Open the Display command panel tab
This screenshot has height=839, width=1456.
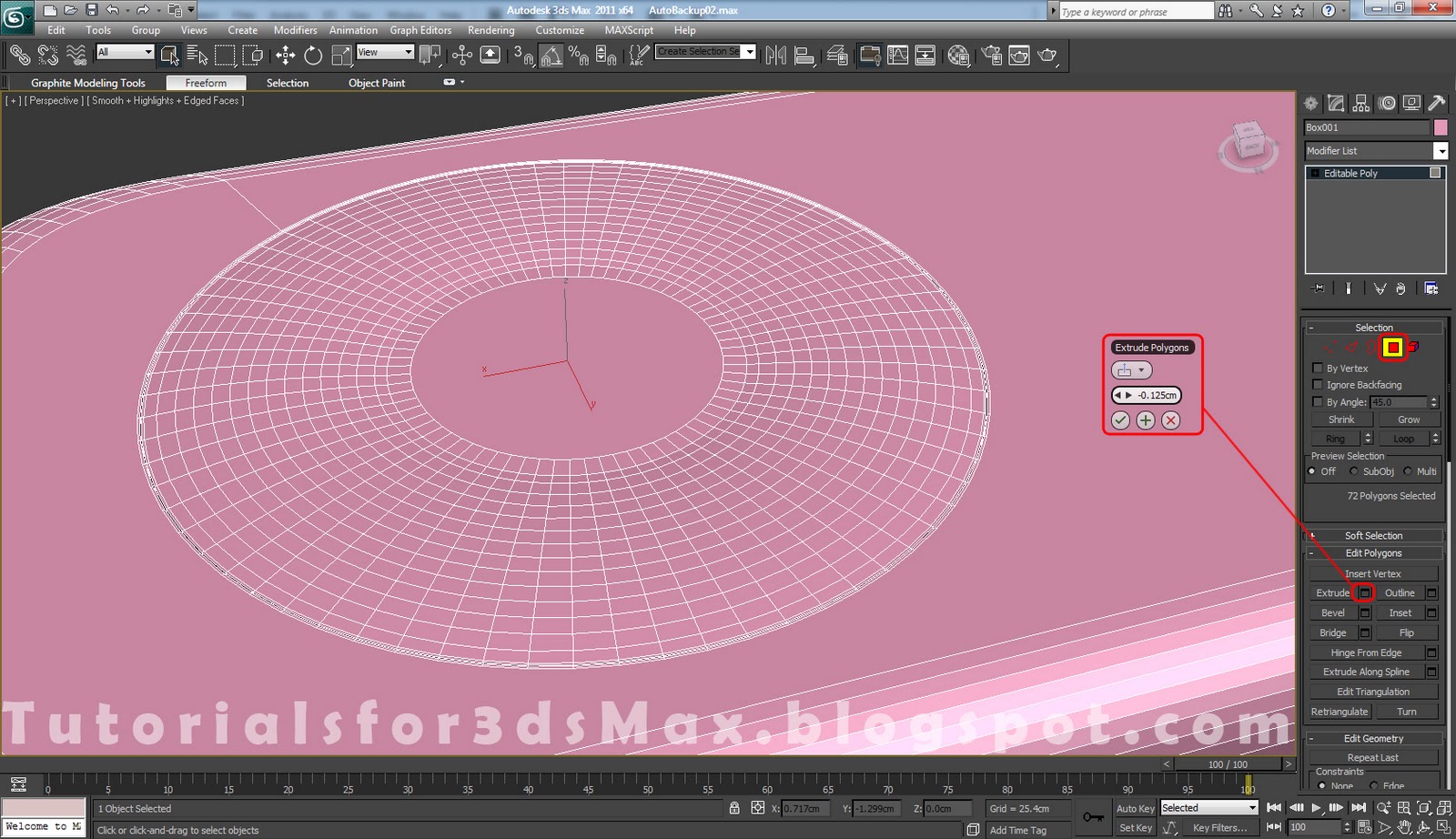(1411, 104)
